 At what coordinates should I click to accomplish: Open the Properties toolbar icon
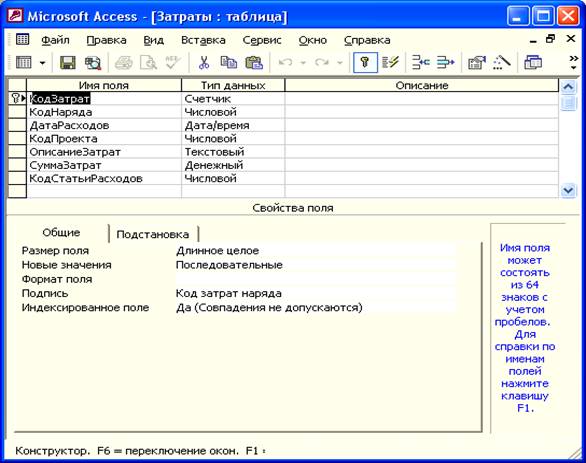(476, 63)
